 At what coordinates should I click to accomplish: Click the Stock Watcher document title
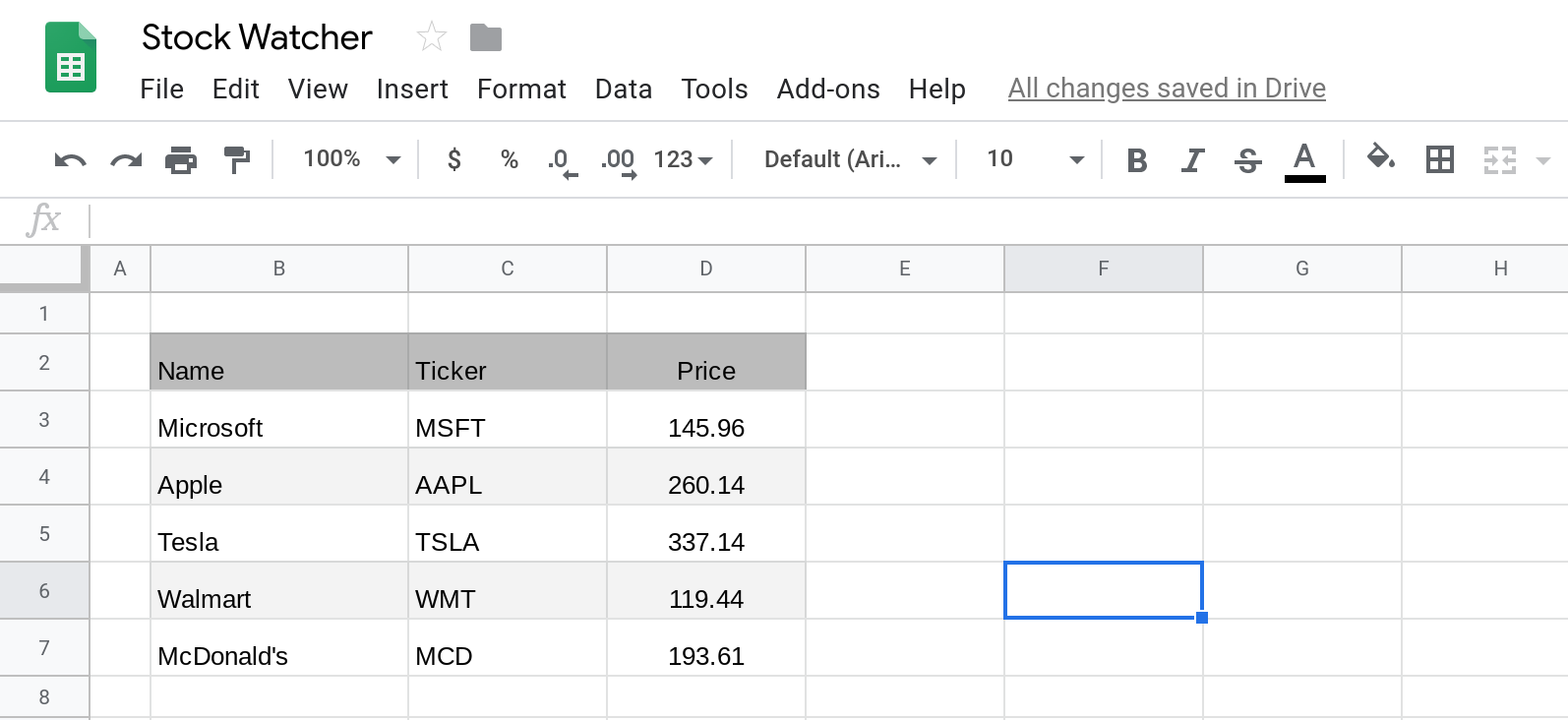(x=257, y=37)
